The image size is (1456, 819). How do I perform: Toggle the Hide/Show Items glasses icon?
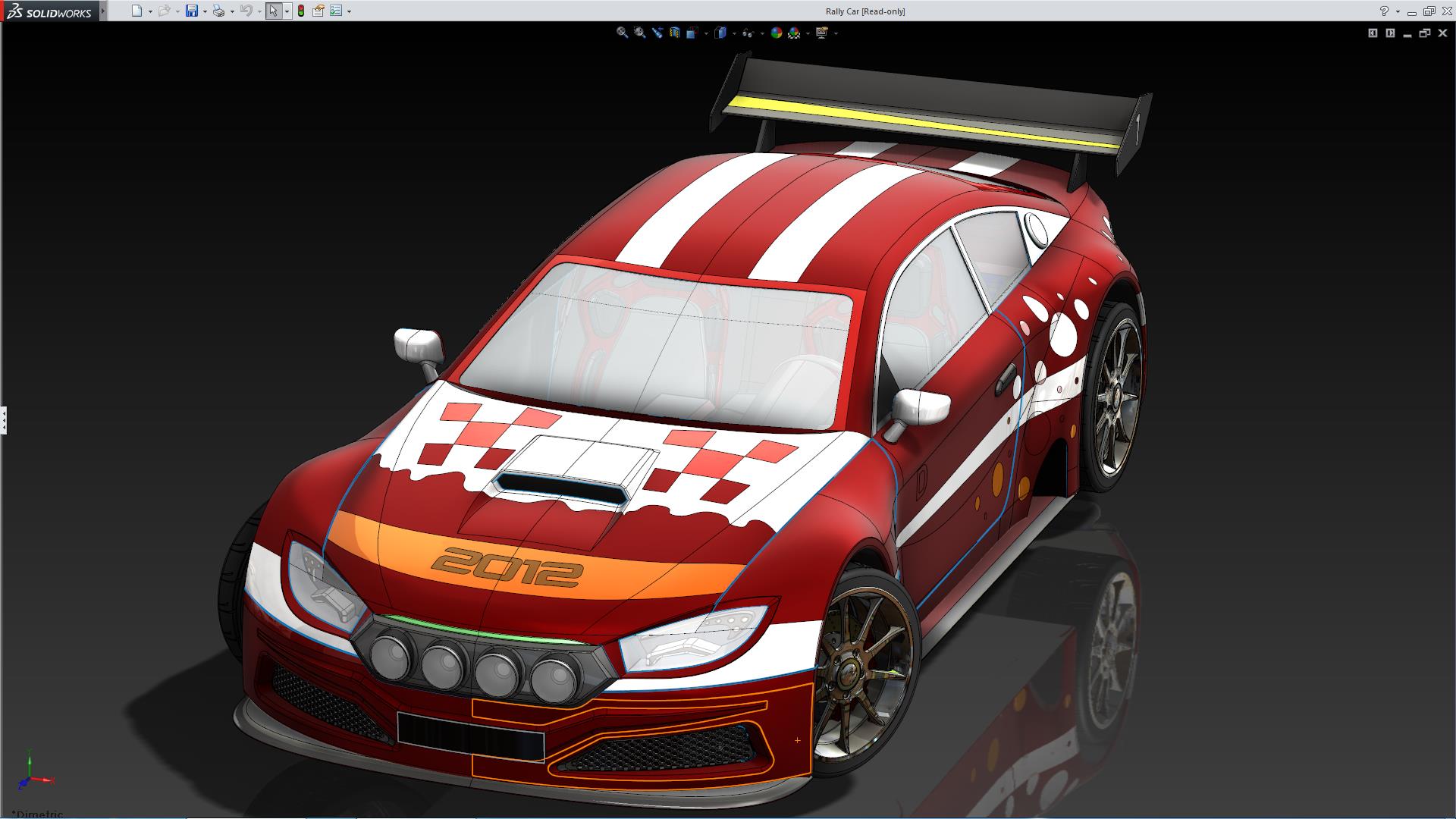(x=748, y=33)
